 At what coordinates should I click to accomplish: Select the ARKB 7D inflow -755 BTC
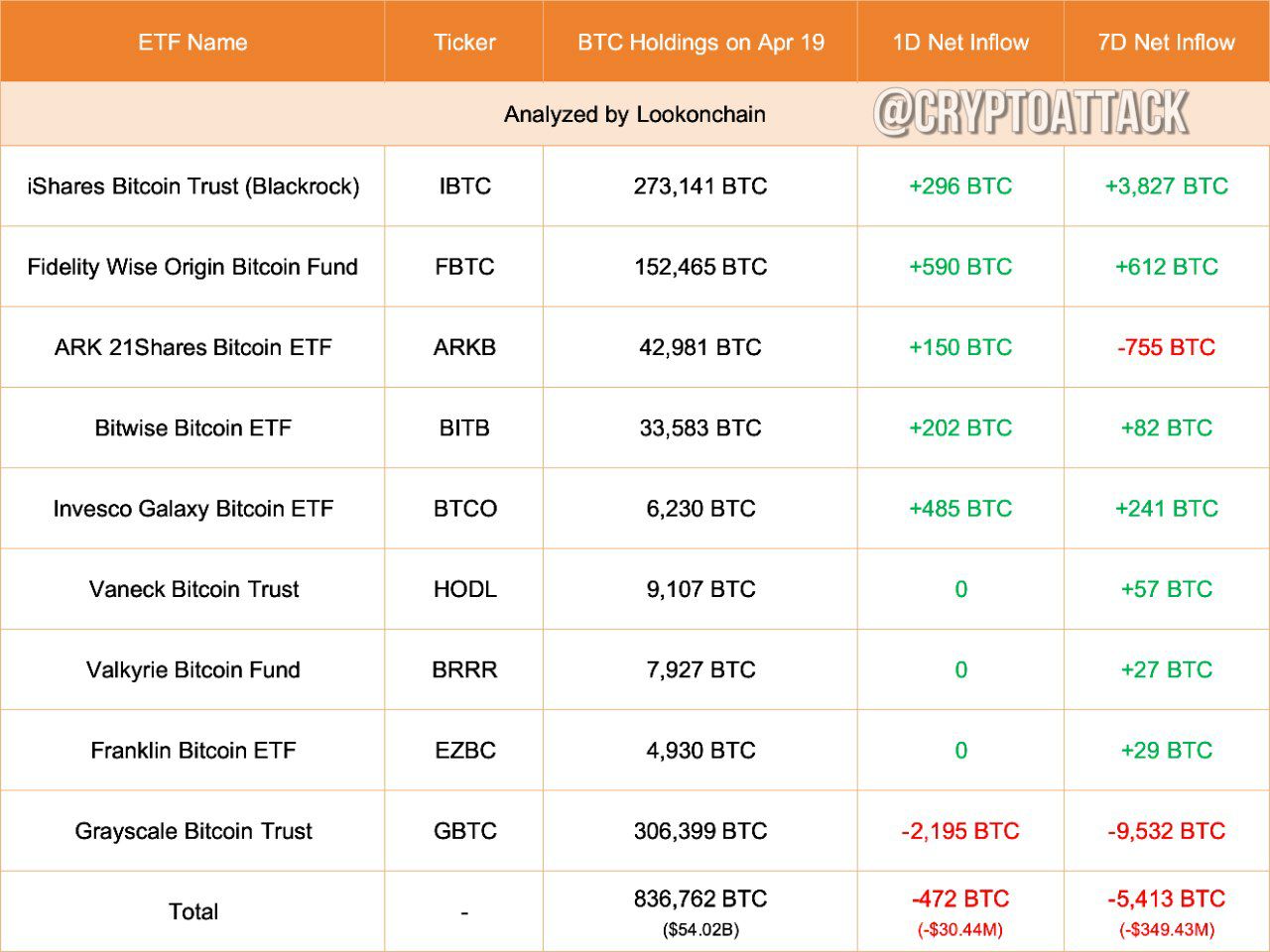point(1166,347)
